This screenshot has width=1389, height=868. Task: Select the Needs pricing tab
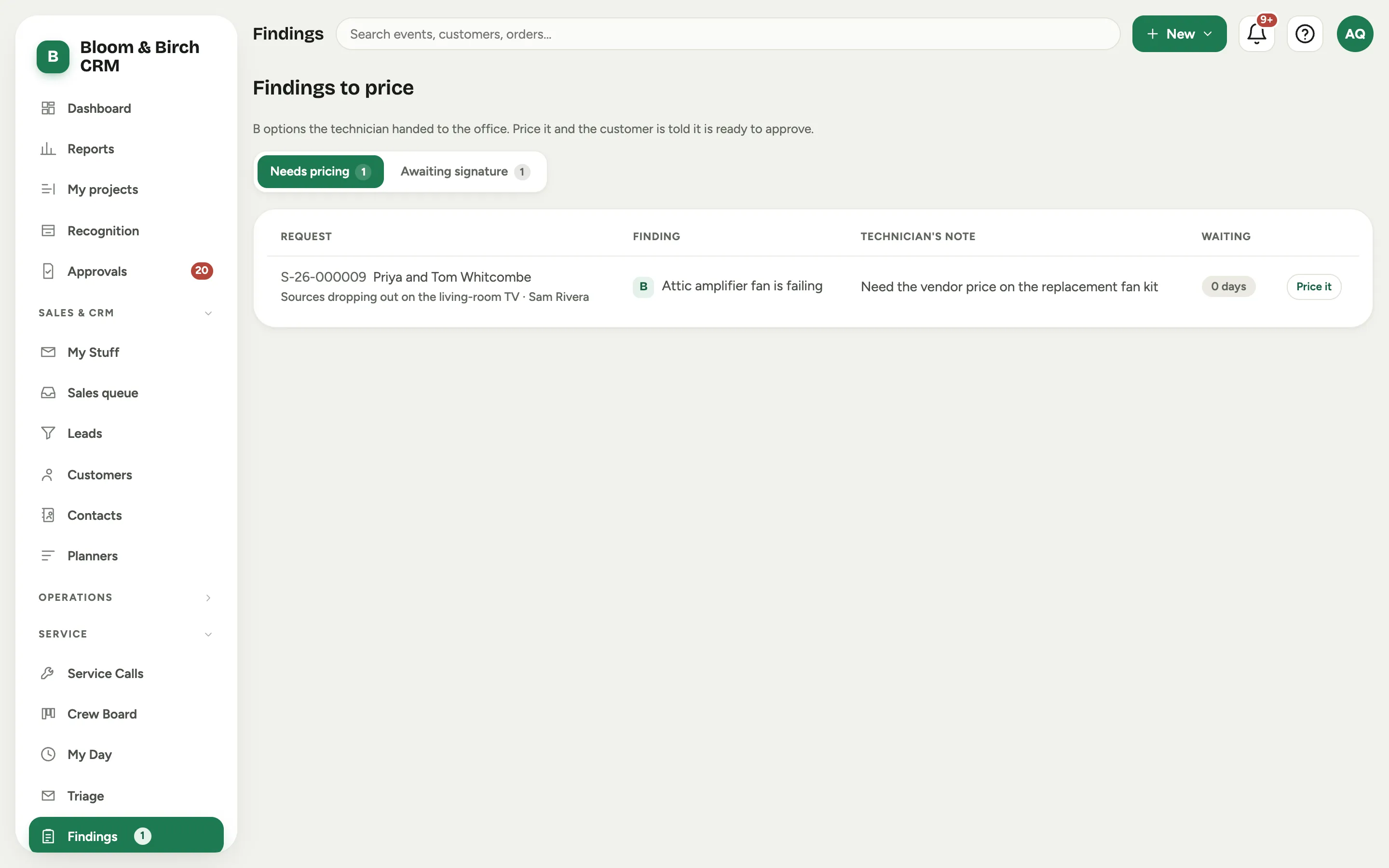pyautogui.click(x=320, y=172)
